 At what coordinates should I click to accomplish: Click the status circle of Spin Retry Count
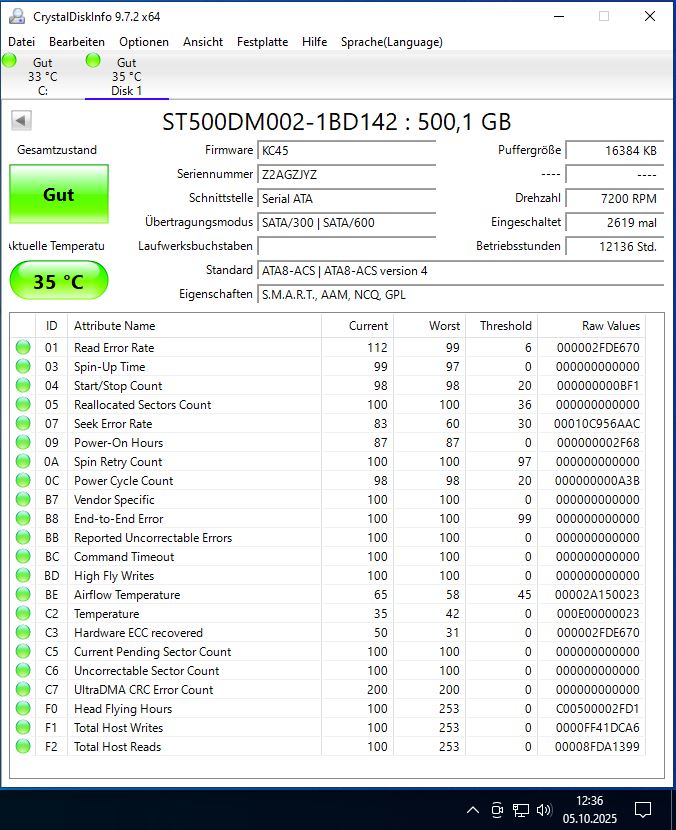click(23, 462)
